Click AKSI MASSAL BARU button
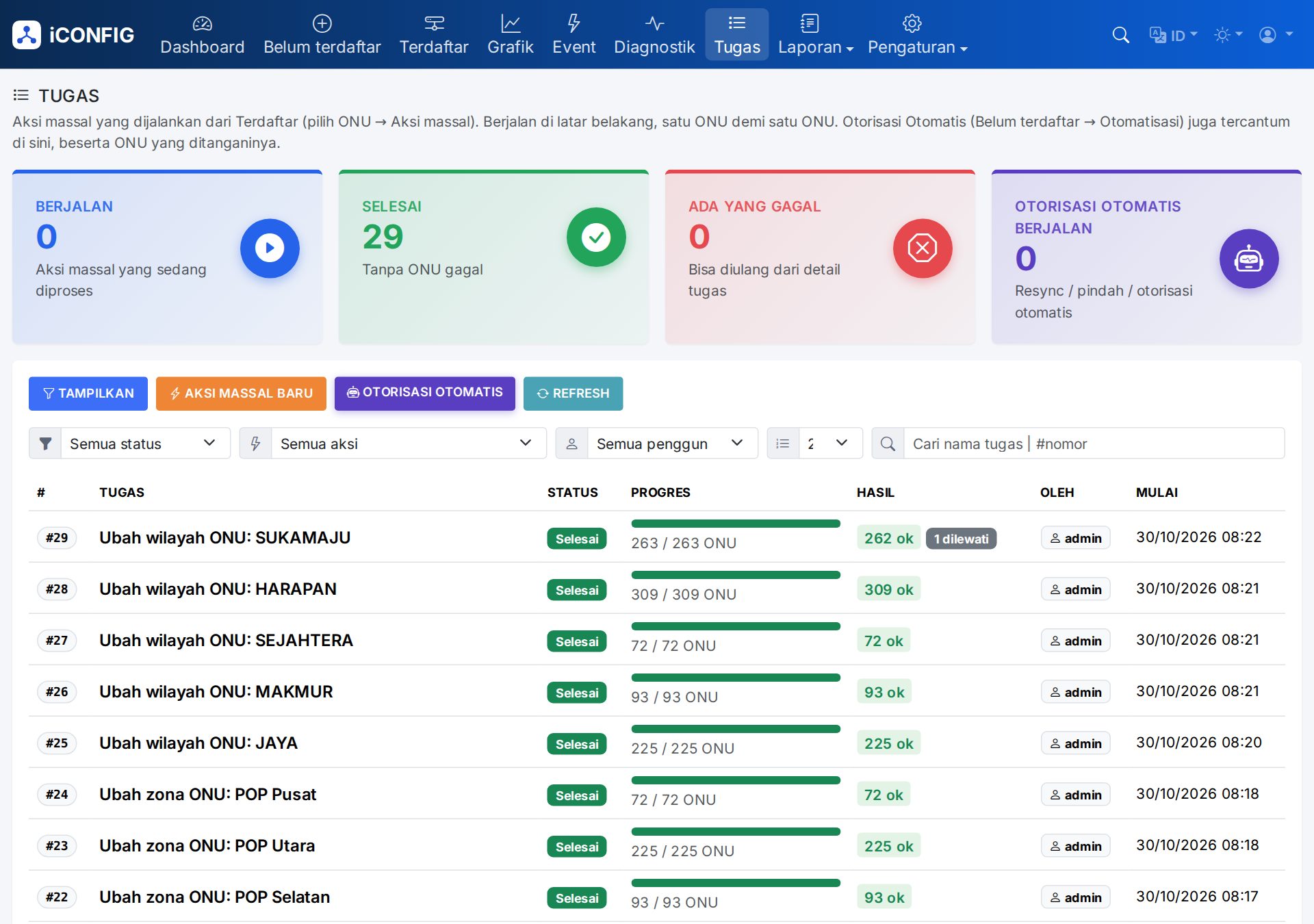The height and width of the screenshot is (924, 1314). point(241,394)
